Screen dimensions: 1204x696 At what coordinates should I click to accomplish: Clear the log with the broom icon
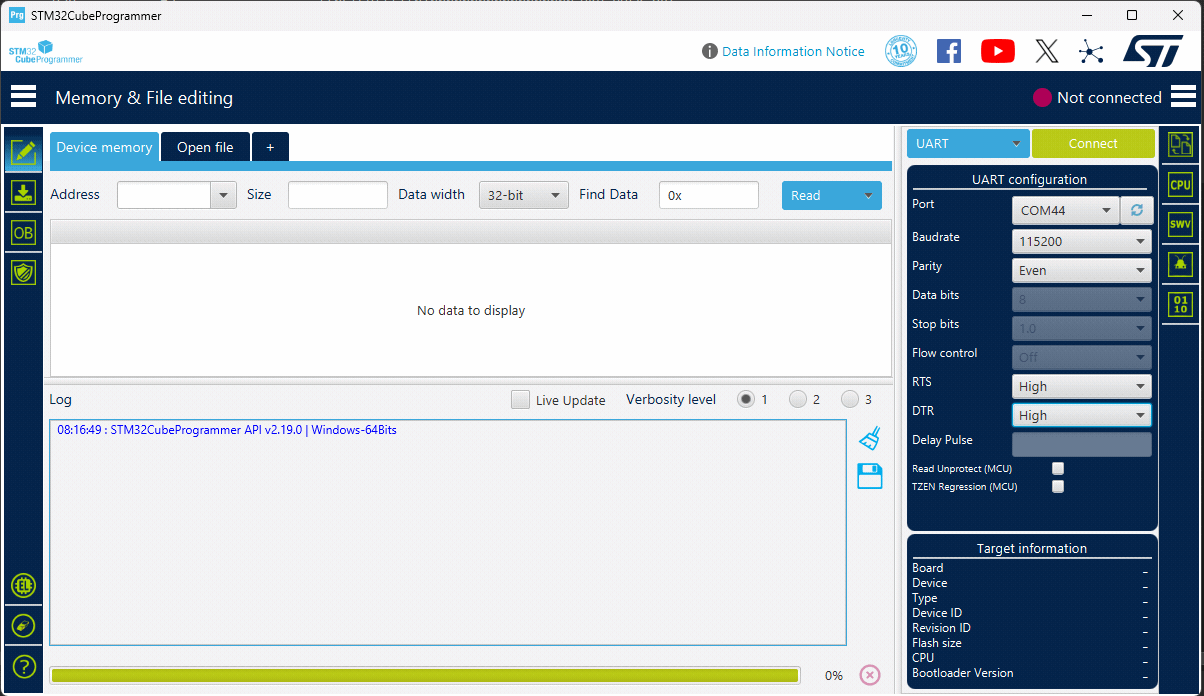(x=868, y=437)
